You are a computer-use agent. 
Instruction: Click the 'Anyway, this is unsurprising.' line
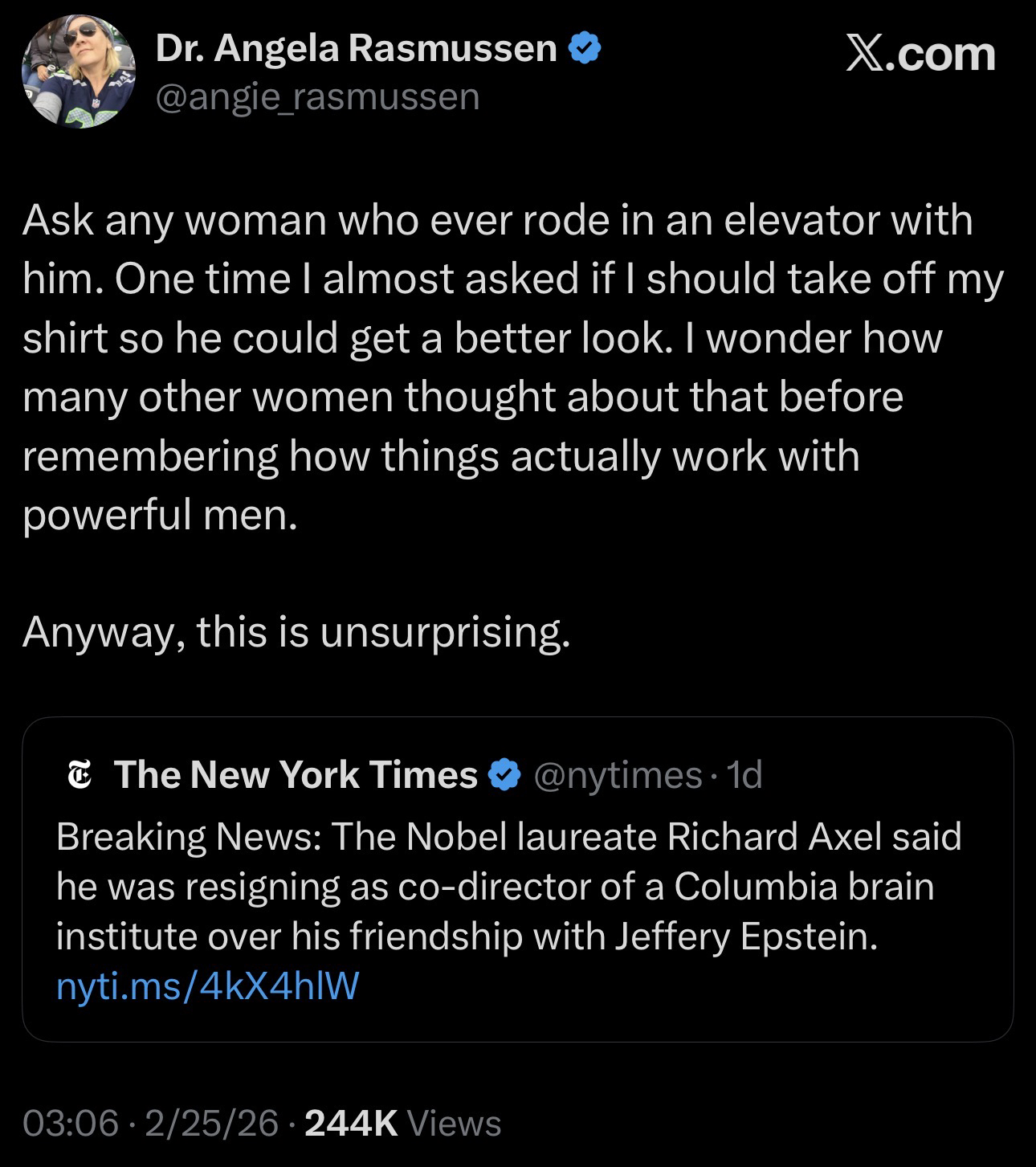[296, 632]
